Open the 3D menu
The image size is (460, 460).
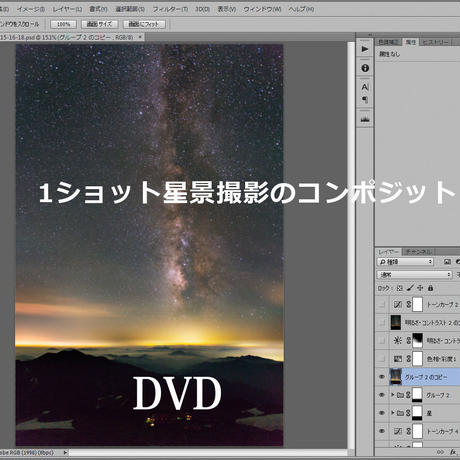pos(202,9)
